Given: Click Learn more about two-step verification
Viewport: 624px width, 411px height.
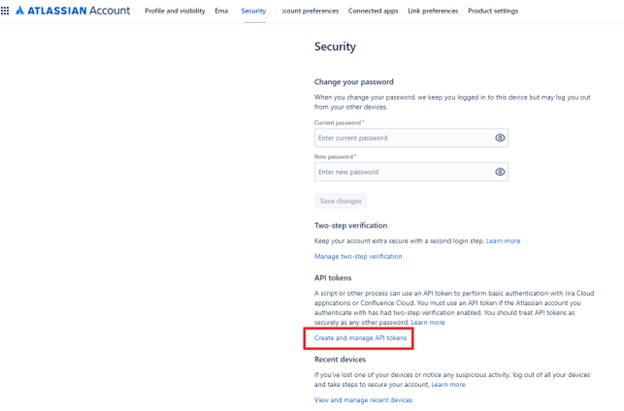Looking at the screenshot, I should tap(503, 241).
